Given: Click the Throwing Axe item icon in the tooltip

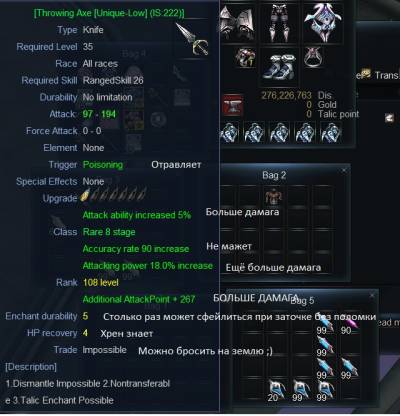Looking at the screenshot, I should point(192,38).
